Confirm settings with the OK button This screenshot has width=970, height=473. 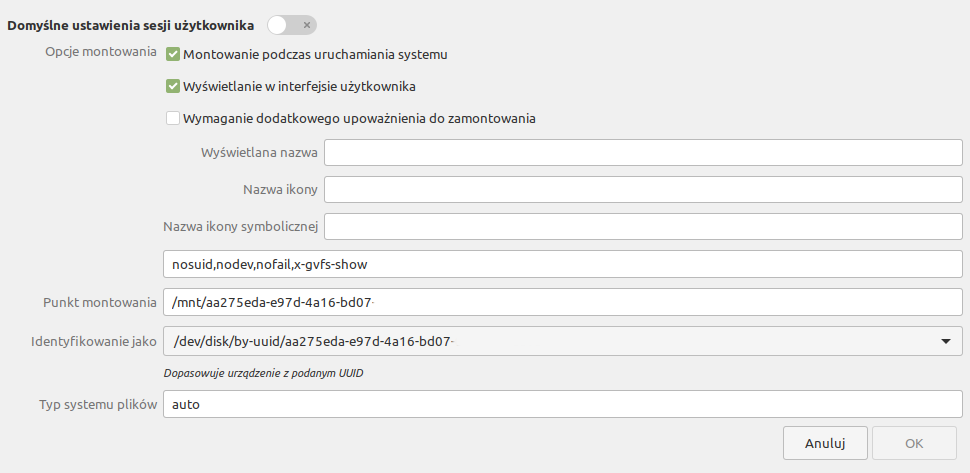tap(914, 443)
